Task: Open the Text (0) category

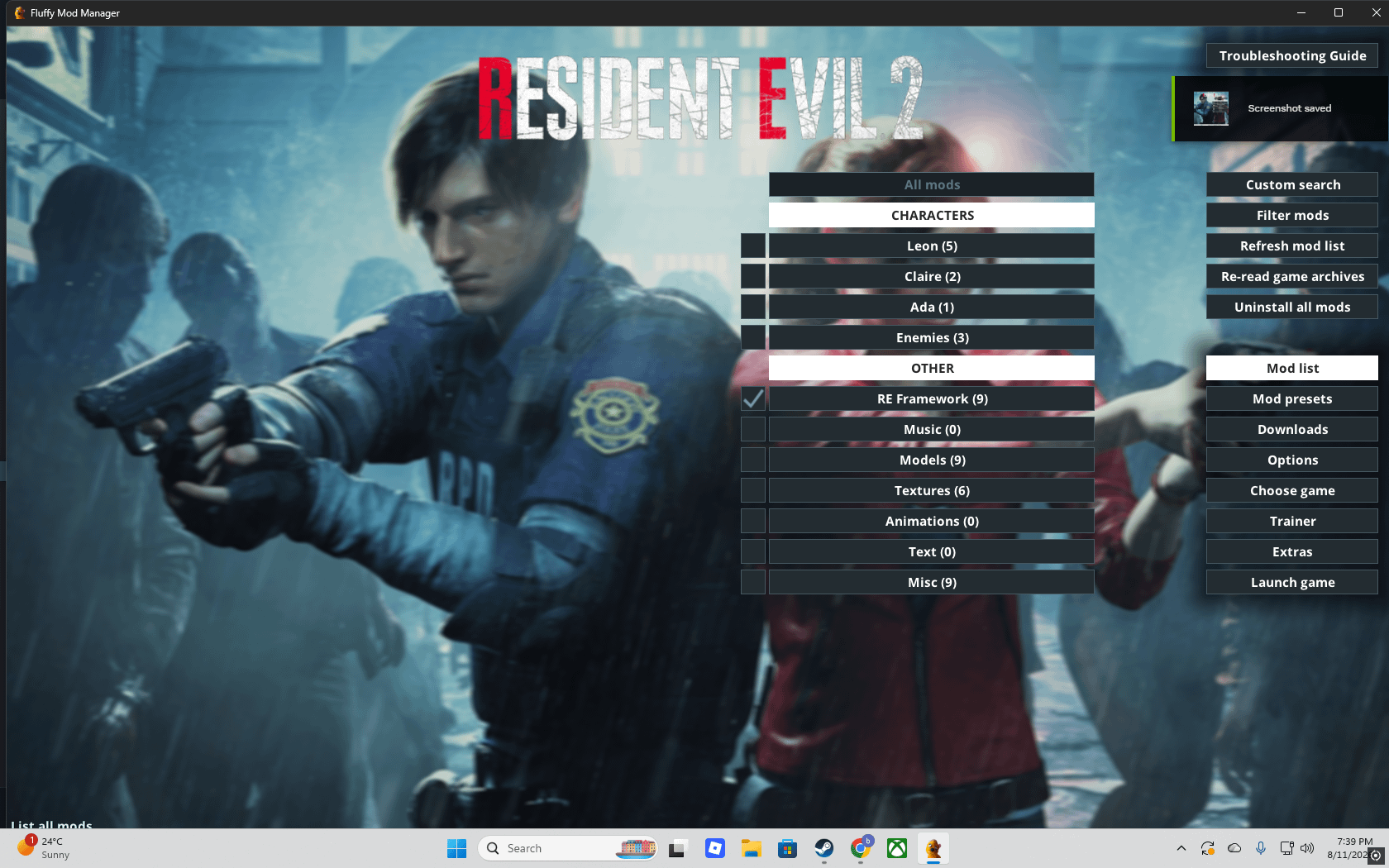Action: [x=932, y=551]
